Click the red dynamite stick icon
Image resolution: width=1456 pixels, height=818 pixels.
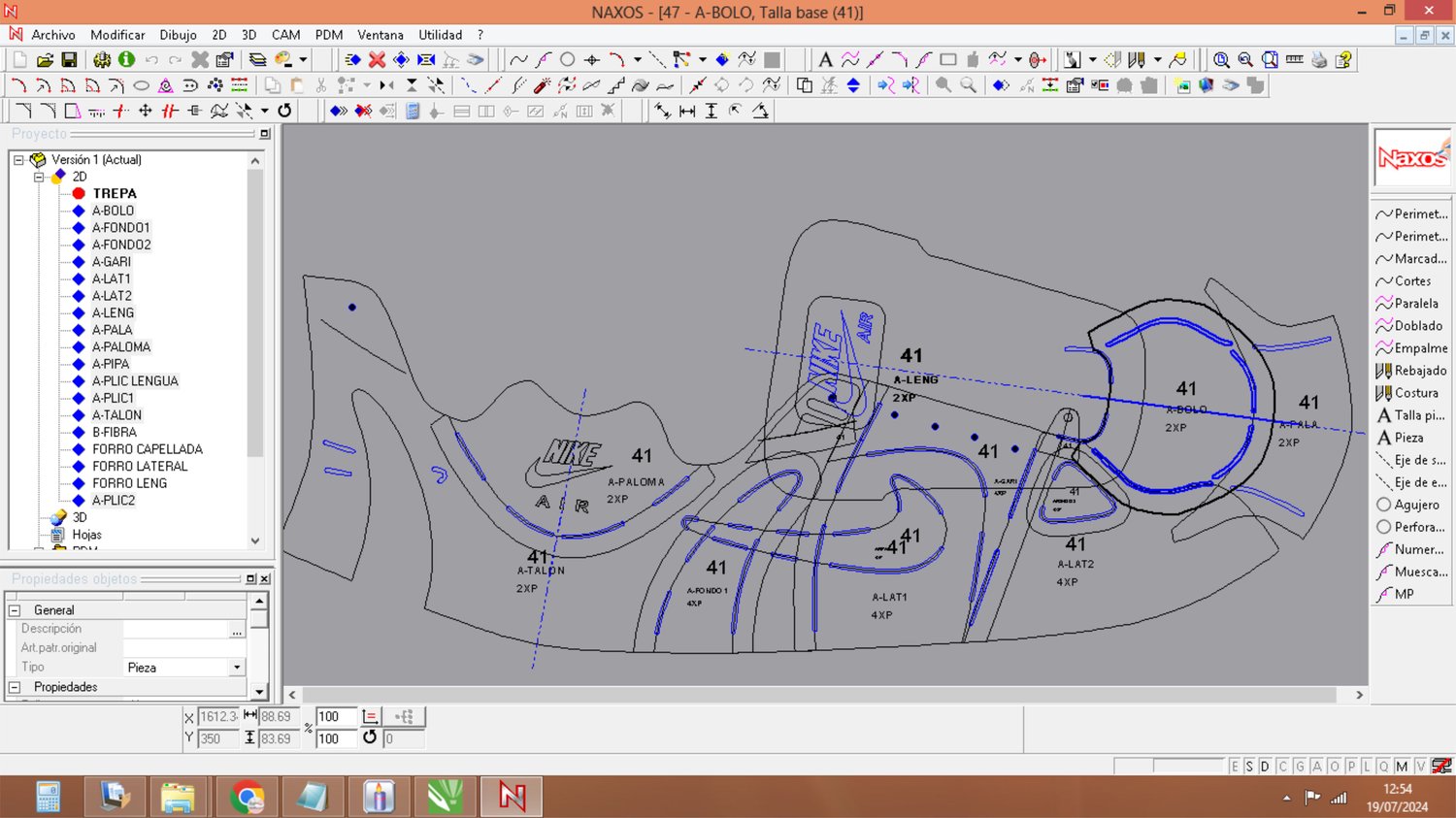pos(542,85)
